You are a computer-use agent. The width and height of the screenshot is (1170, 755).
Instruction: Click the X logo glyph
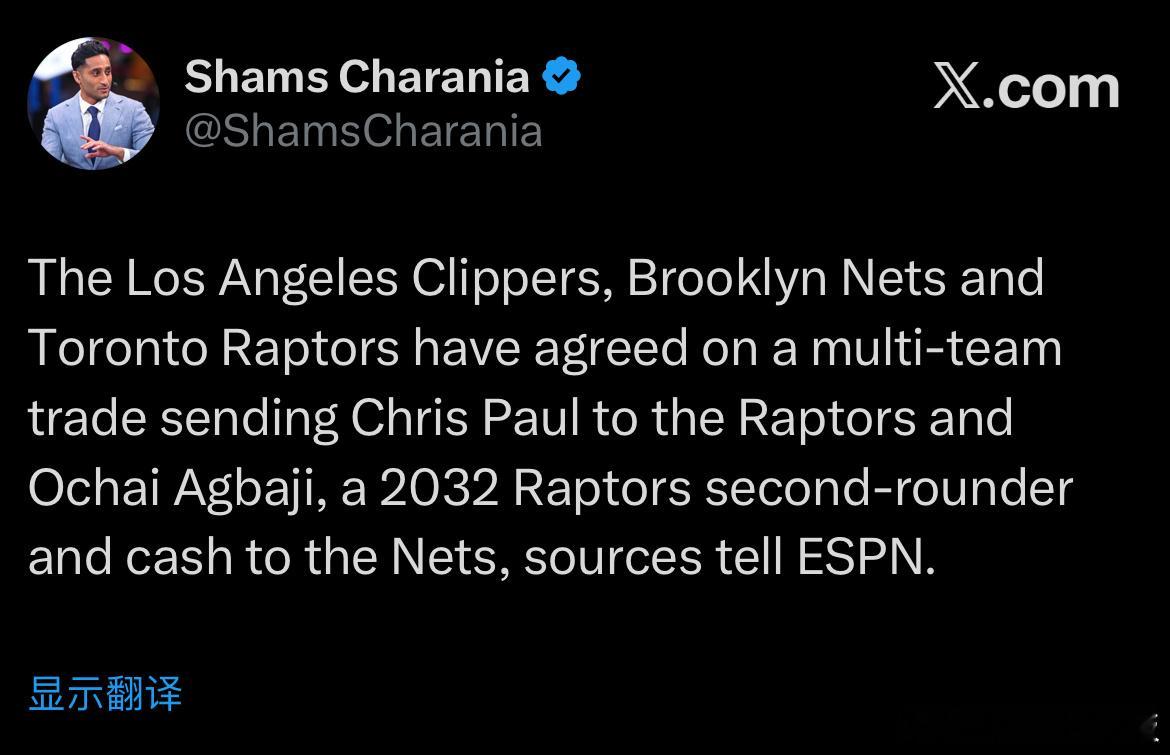pyautogui.click(x=956, y=87)
